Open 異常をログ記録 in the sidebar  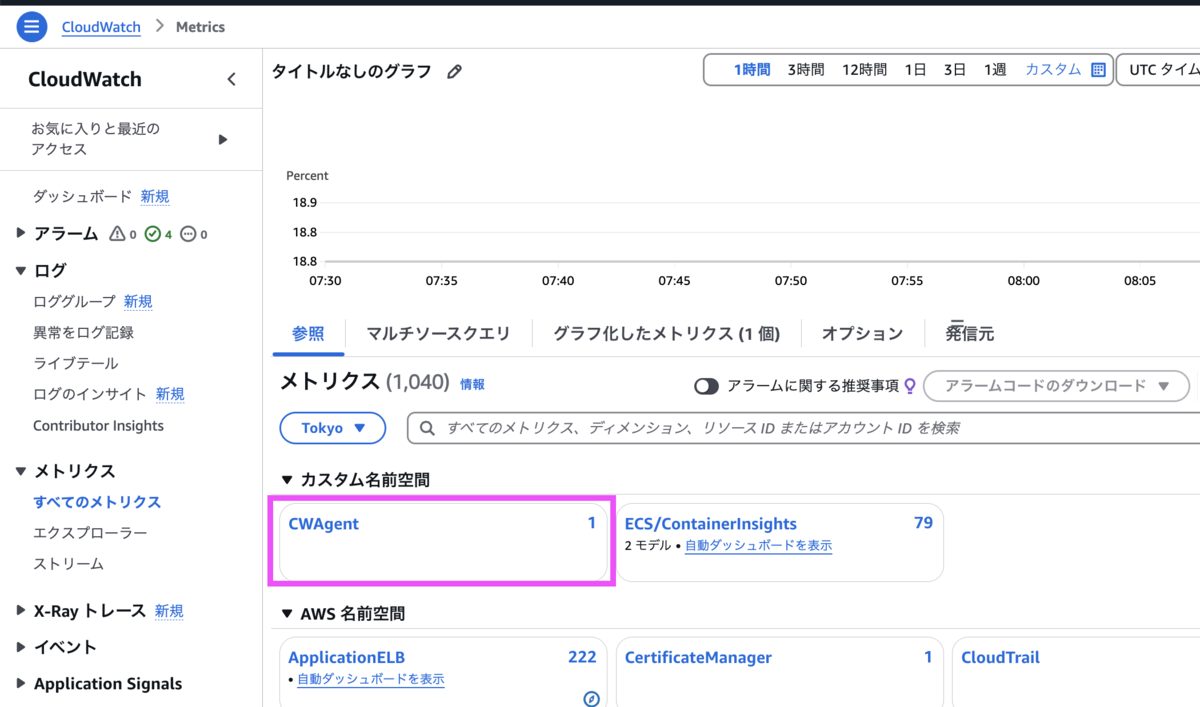point(83,332)
